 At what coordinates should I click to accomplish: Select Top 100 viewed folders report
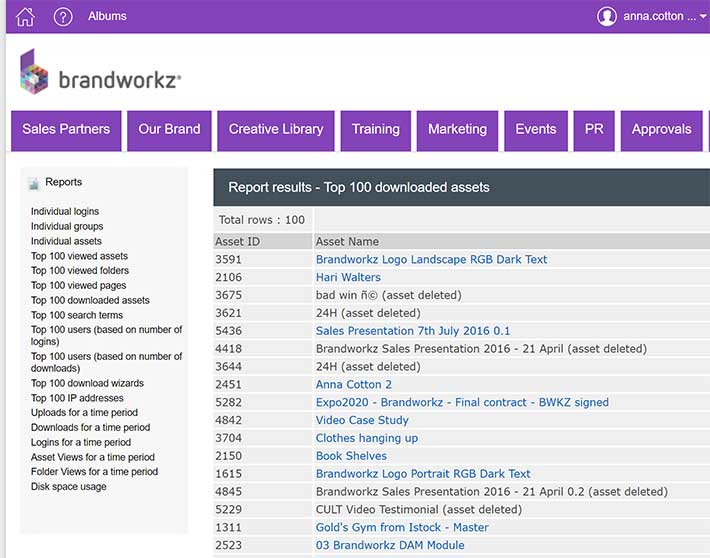(x=80, y=270)
